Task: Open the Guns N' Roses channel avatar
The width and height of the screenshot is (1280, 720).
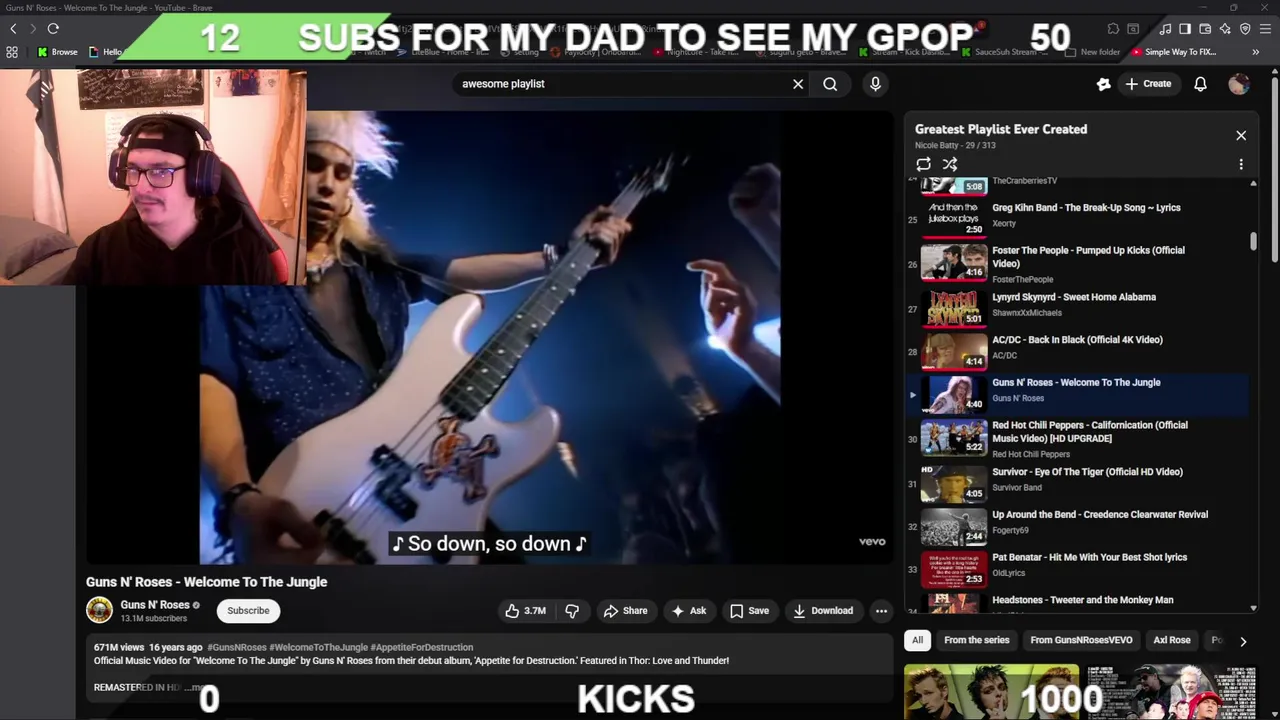Action: [99, 610]
